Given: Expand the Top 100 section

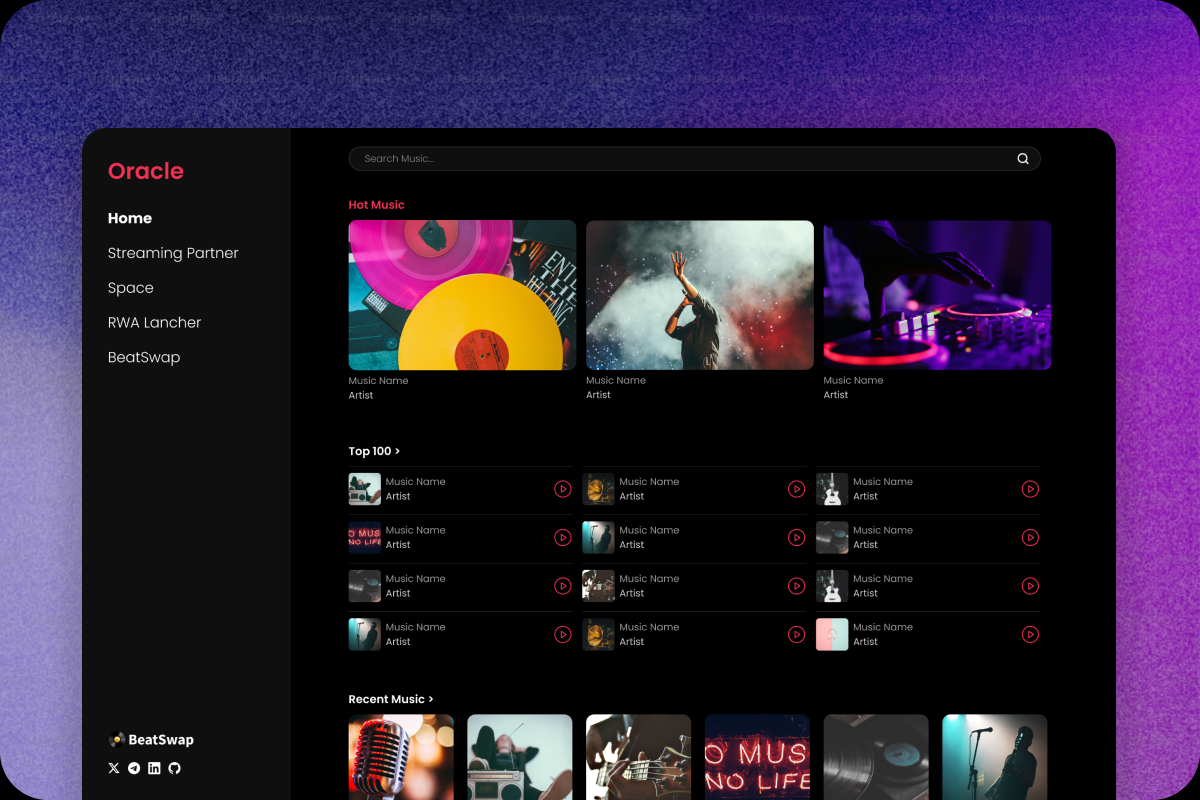Looking at the screenshot, I should 374,452.
